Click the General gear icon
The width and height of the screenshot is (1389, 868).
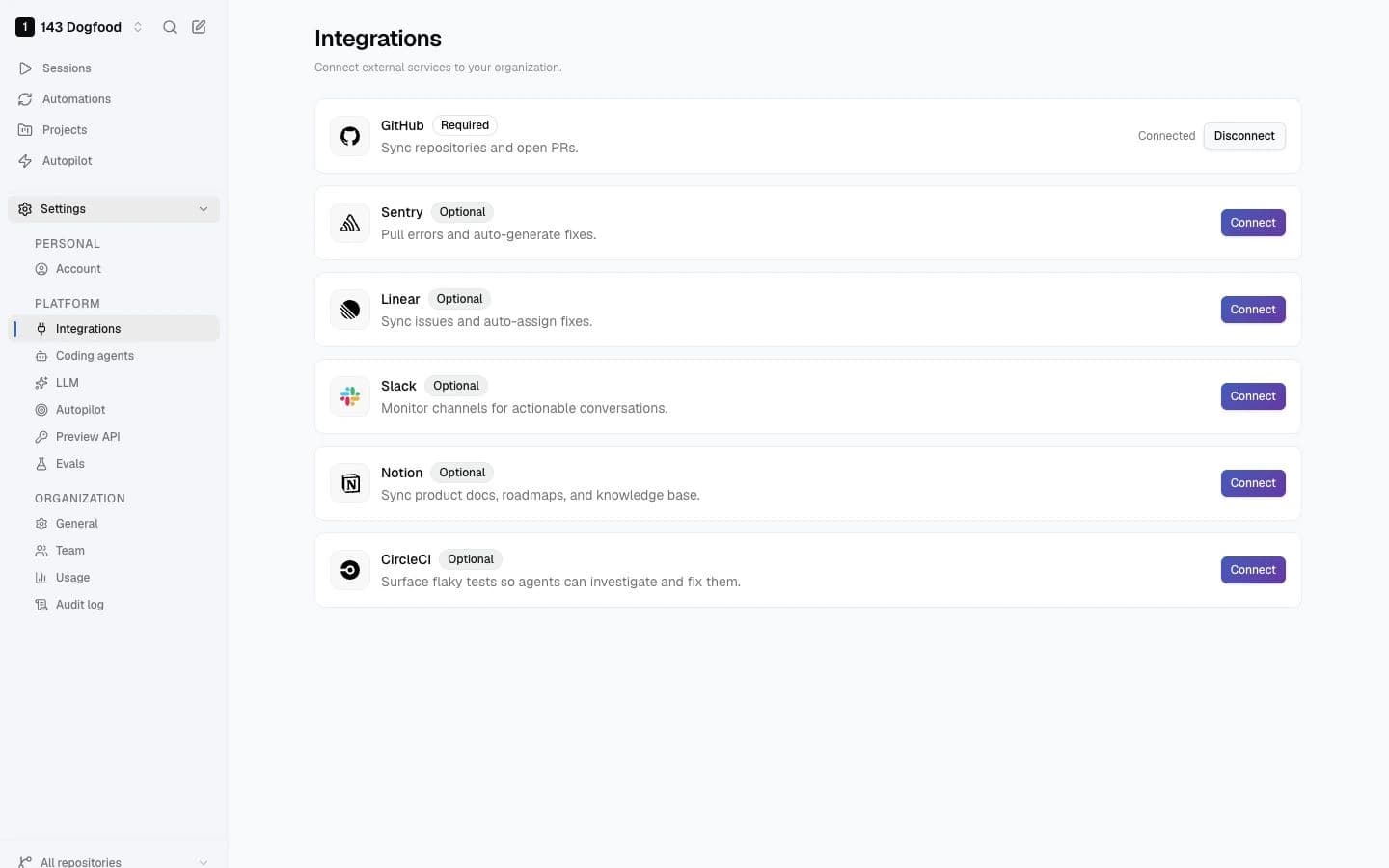coord(41,524)
